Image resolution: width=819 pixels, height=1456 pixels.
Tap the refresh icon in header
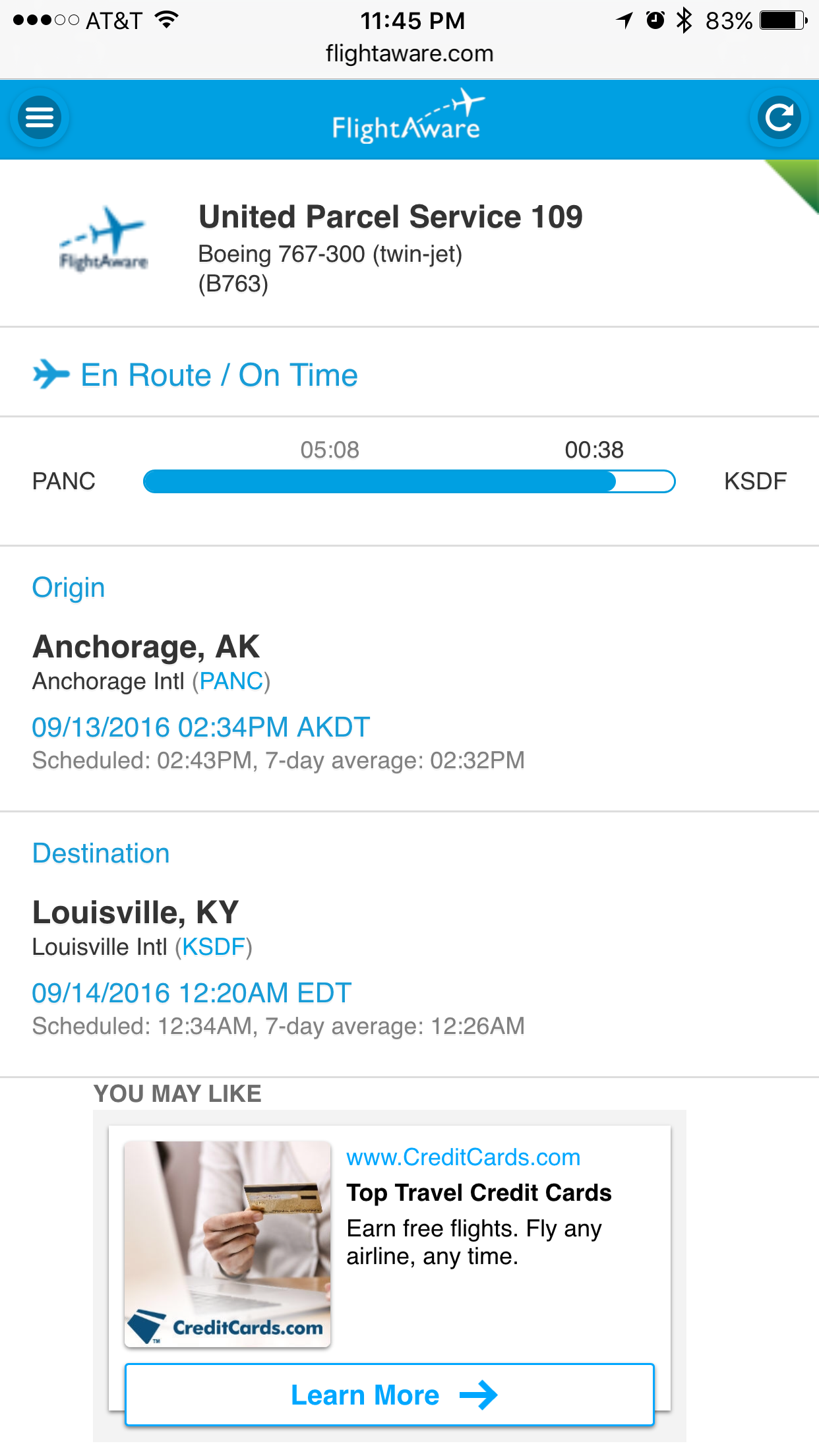(x=779, y=118)
